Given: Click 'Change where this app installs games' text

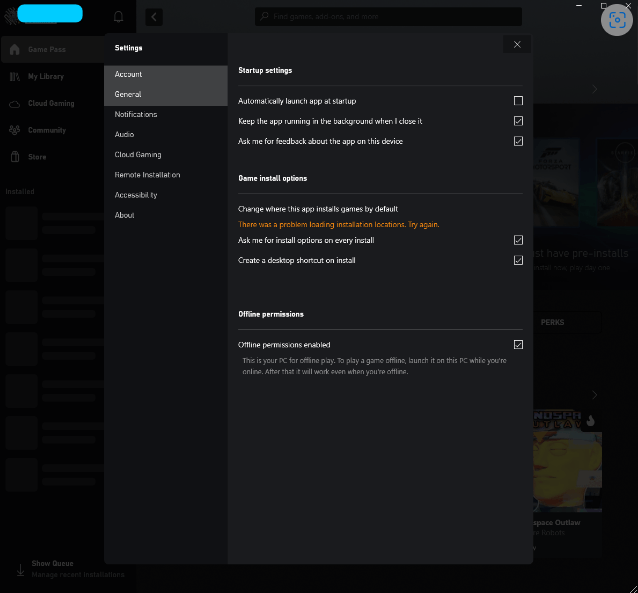Looking at the screenshot, I should pyautogui.click(x=318, y=209).
